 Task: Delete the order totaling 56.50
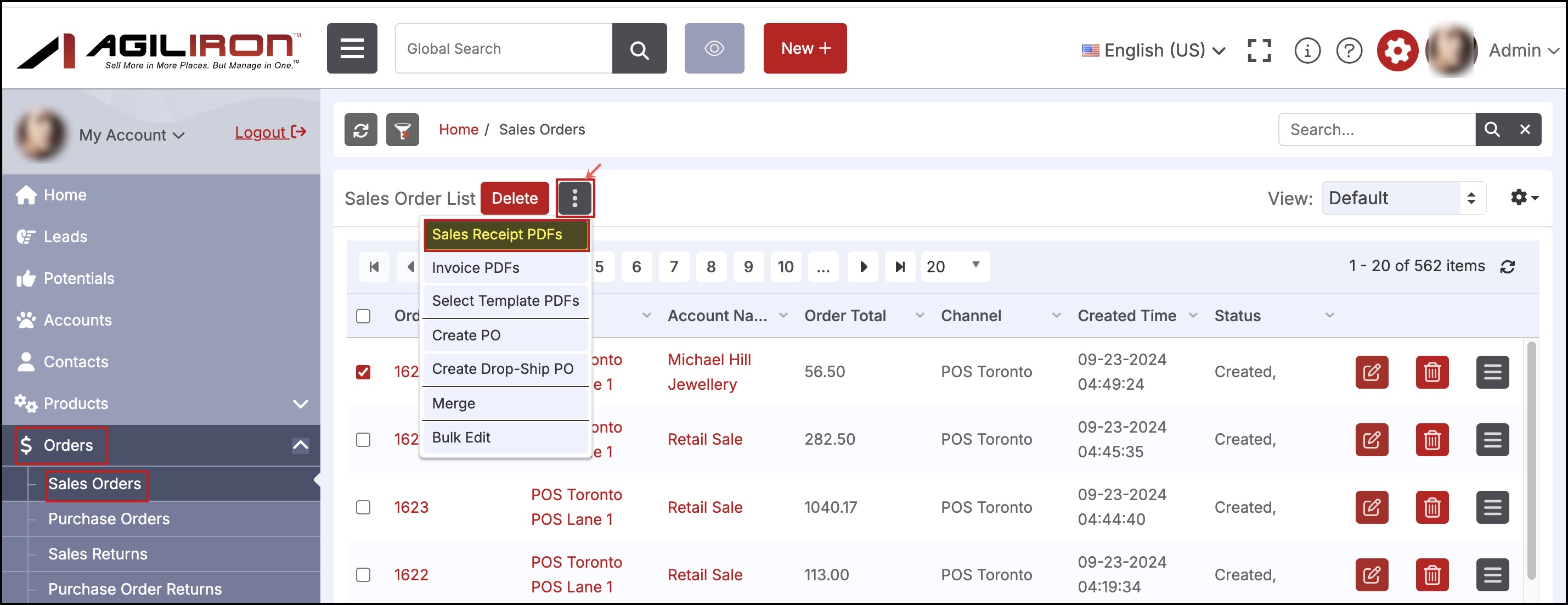[x=1431, y=372]
